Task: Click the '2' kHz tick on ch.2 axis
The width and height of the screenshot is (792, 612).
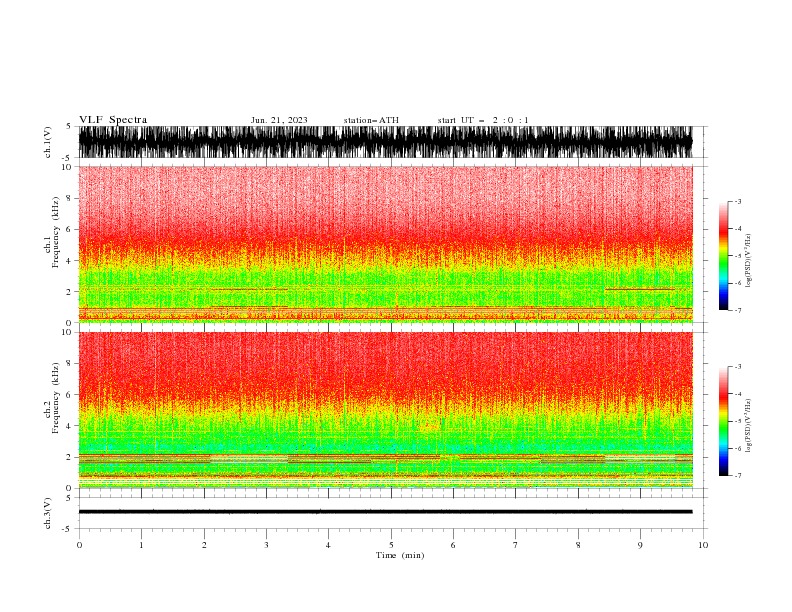Action: coord(69,457)
